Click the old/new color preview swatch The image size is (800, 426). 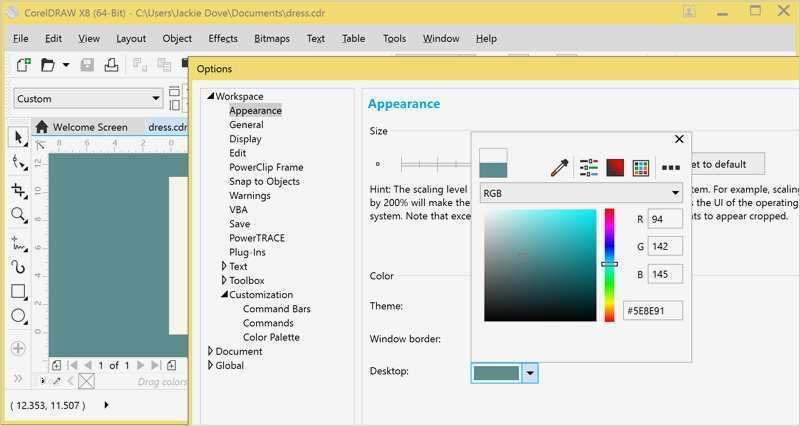point(493,163)
